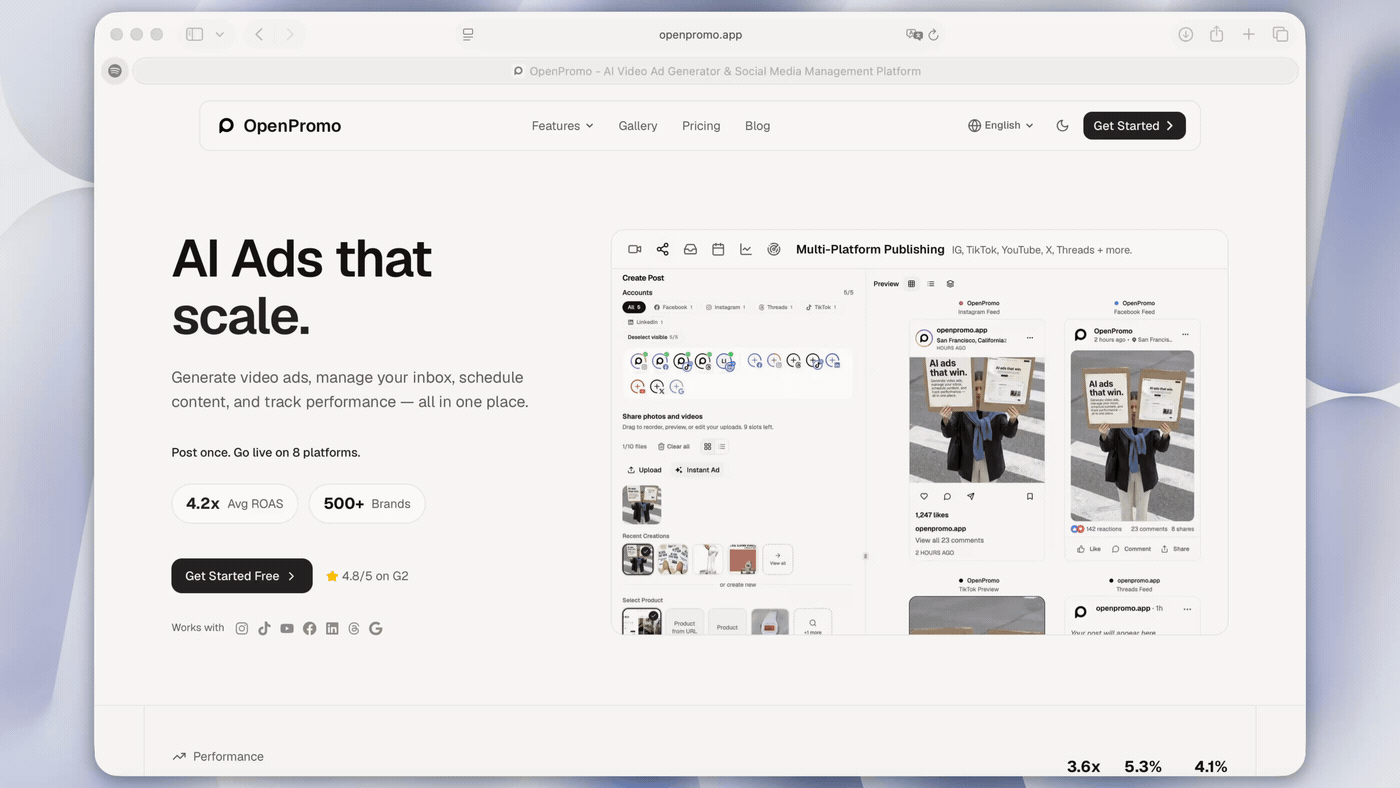Click the Get Started Free button
This screenshot has height=788, width=1400.
pyautogui.click(x=241, y=576)
